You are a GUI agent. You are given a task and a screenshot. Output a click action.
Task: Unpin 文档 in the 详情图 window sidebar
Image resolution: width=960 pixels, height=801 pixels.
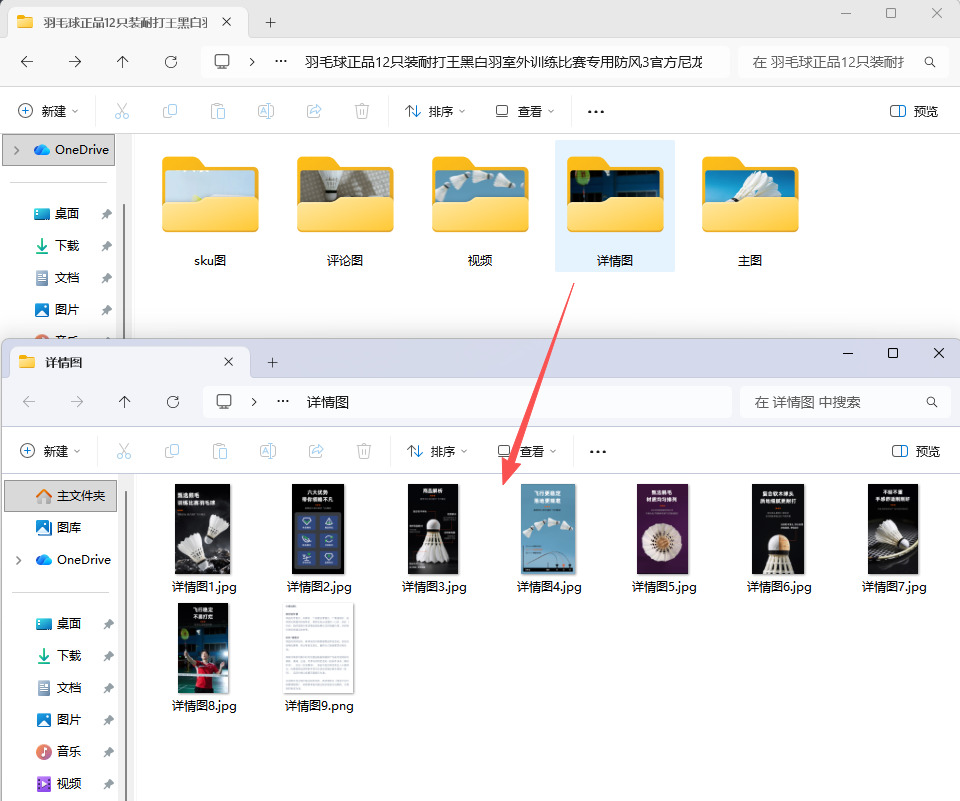pyautogui.click(x=108, y=688)
